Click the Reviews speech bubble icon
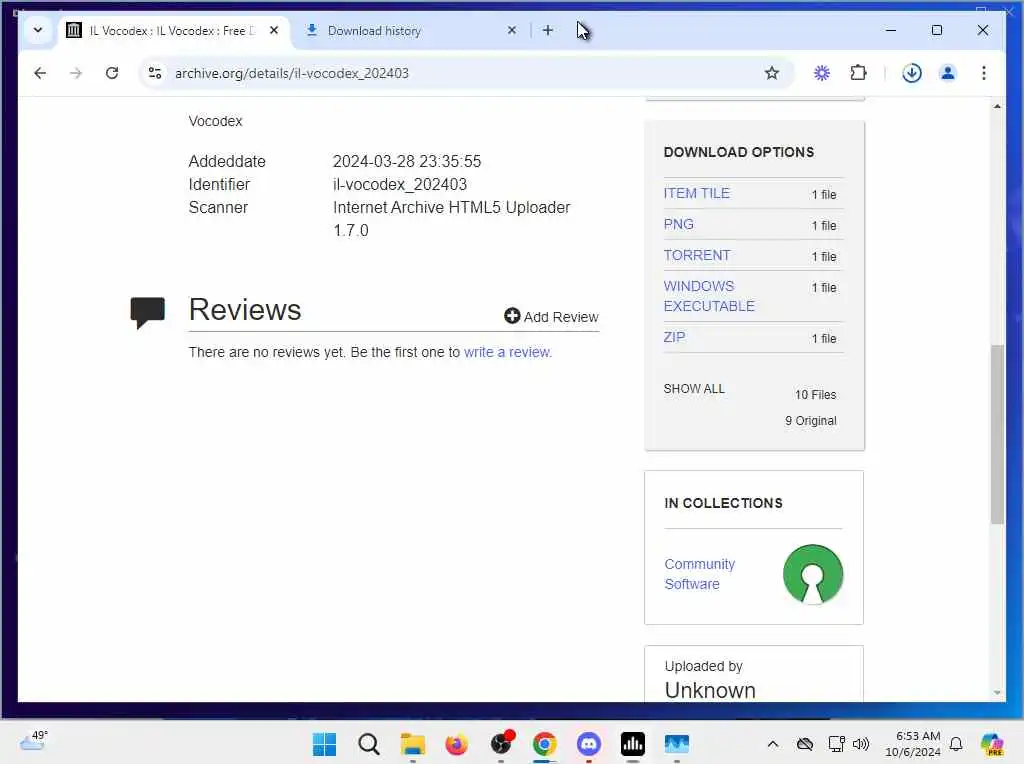This screenshot has height=764, width=1024. point(148,313)
